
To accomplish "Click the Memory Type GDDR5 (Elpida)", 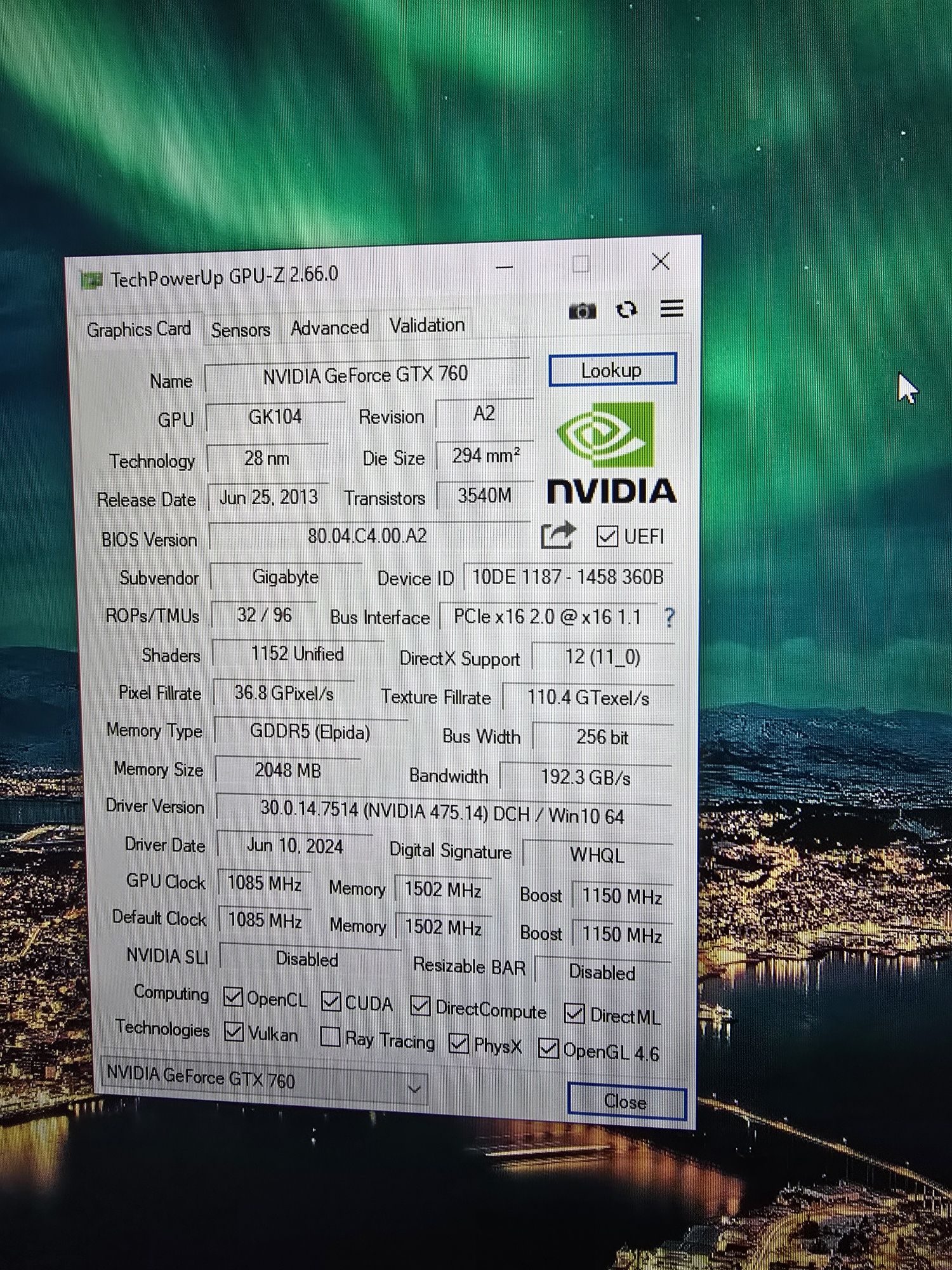I will click(x=310, y=732).
